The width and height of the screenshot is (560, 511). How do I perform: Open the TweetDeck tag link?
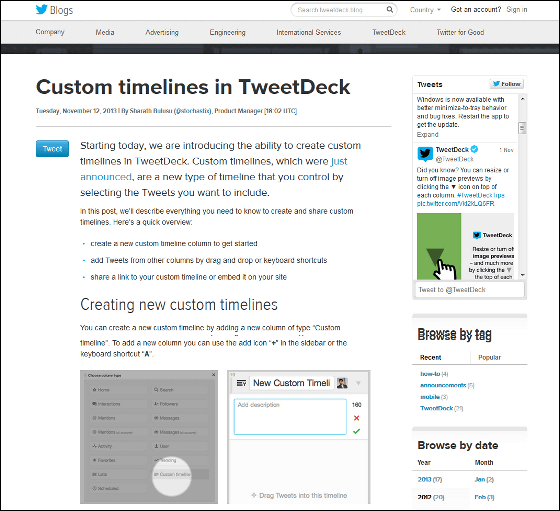pos(436,408)
